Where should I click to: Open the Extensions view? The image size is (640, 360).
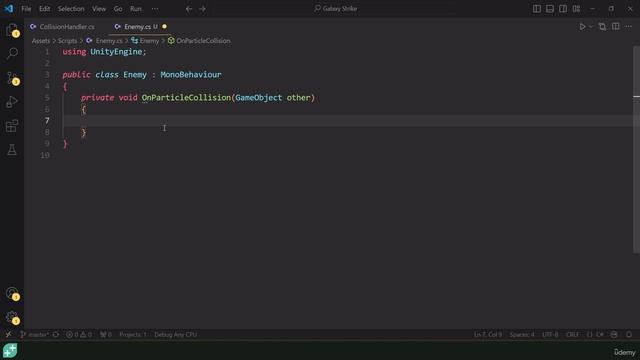[12, 126]
